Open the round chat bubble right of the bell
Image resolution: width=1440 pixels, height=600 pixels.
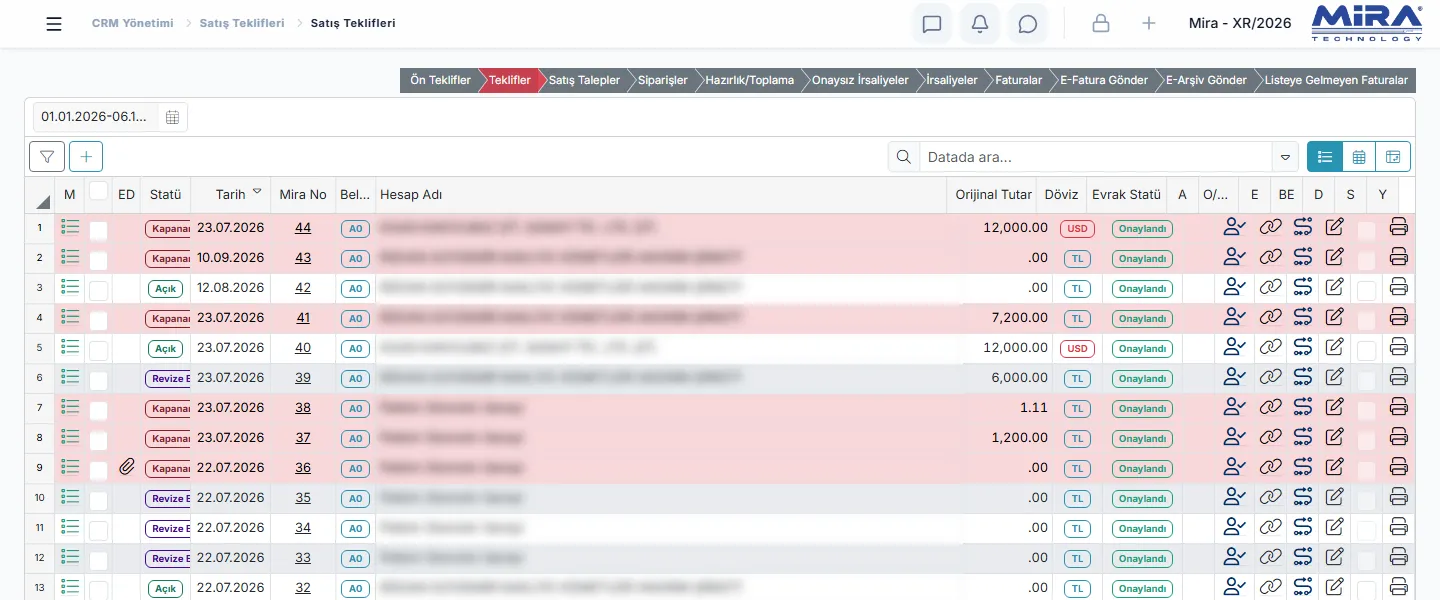pyautogui.click(x=1028, y=24)
